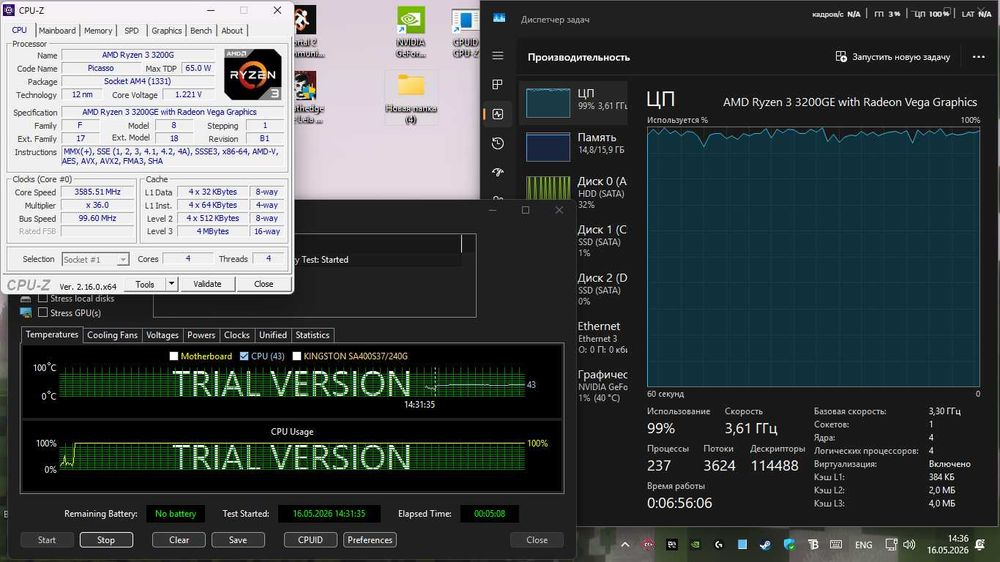The width and height of the screenshot is (1000, 562).
Task: Open the Graphics tab in CPU-Z
Action: [x=166, y=31]
